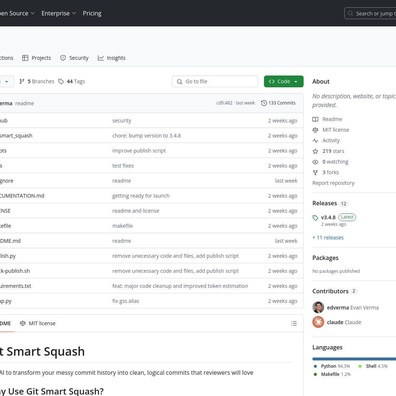Open the README outline list icon
Image resolution: width=396 pixels, height=396 pixels.
[x=294, y=323]
